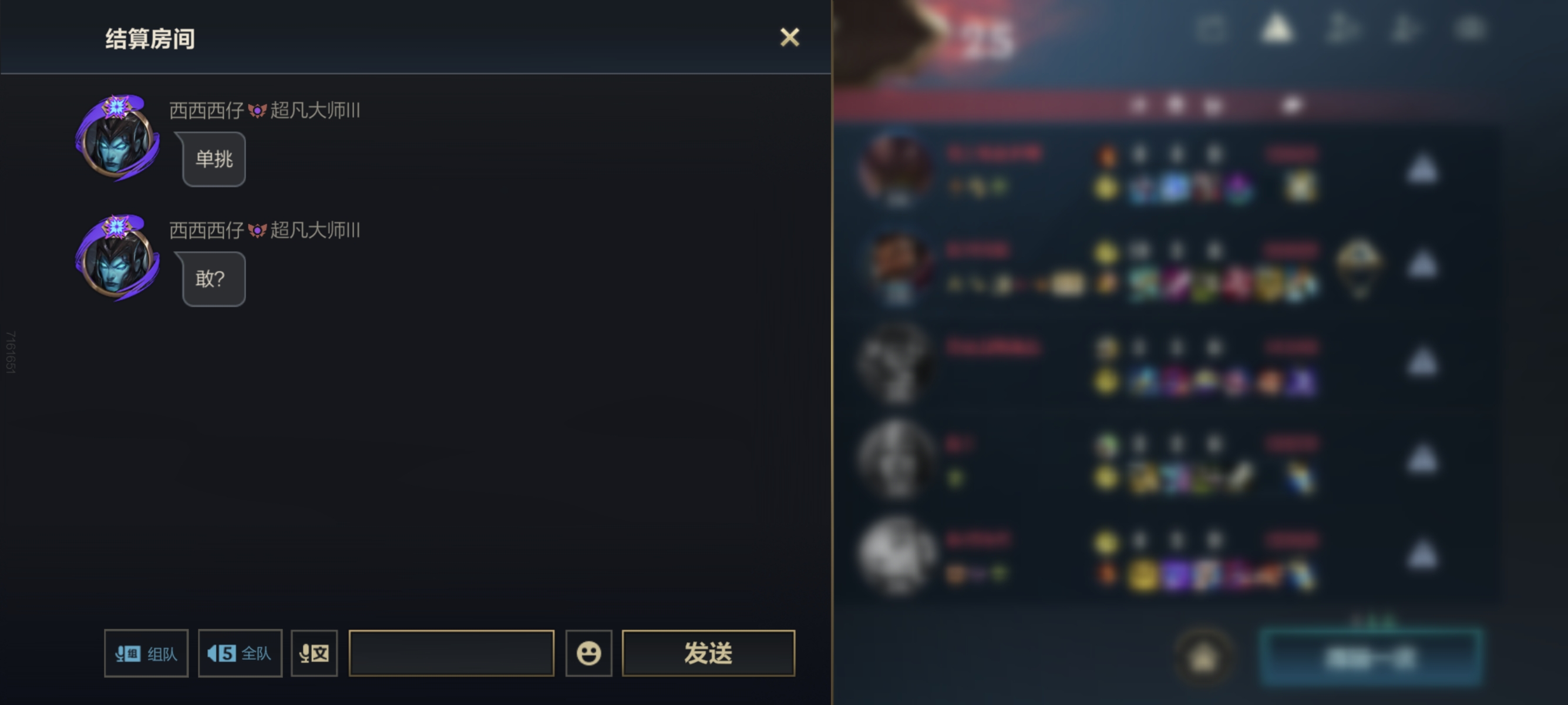
Task: Select the 单挑 chat bubble
Action: pos(214,160)
